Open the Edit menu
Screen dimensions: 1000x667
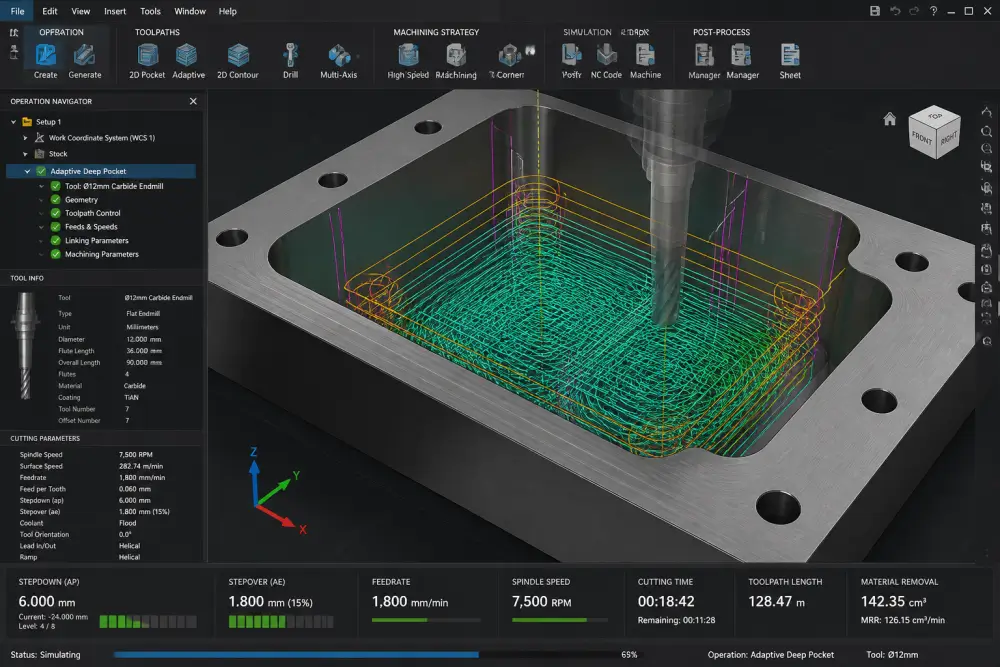pyautogui.click(x=50, y=11)
